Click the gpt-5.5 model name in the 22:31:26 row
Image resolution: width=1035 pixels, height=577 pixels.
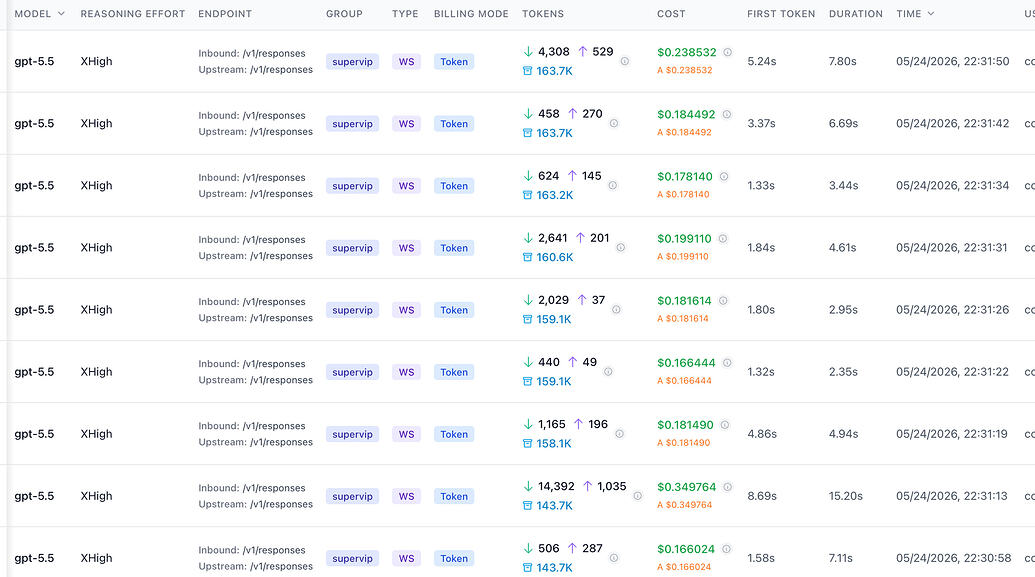[34, 310]
